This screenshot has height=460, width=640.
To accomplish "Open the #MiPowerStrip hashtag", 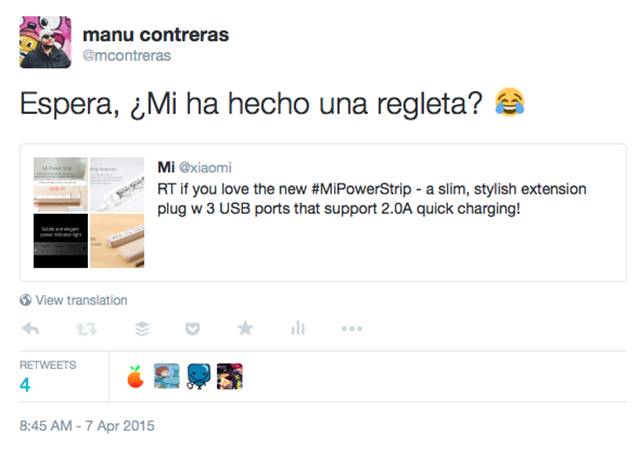I will (x=361, y=189).
